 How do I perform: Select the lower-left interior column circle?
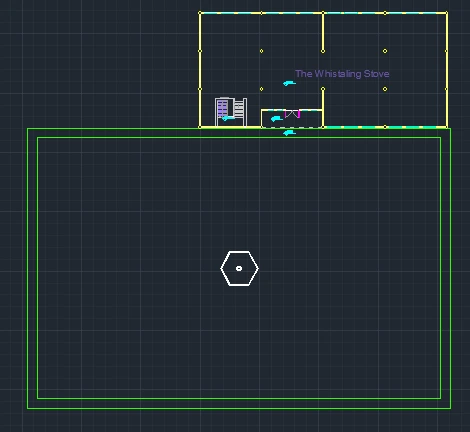pos(261,89)
